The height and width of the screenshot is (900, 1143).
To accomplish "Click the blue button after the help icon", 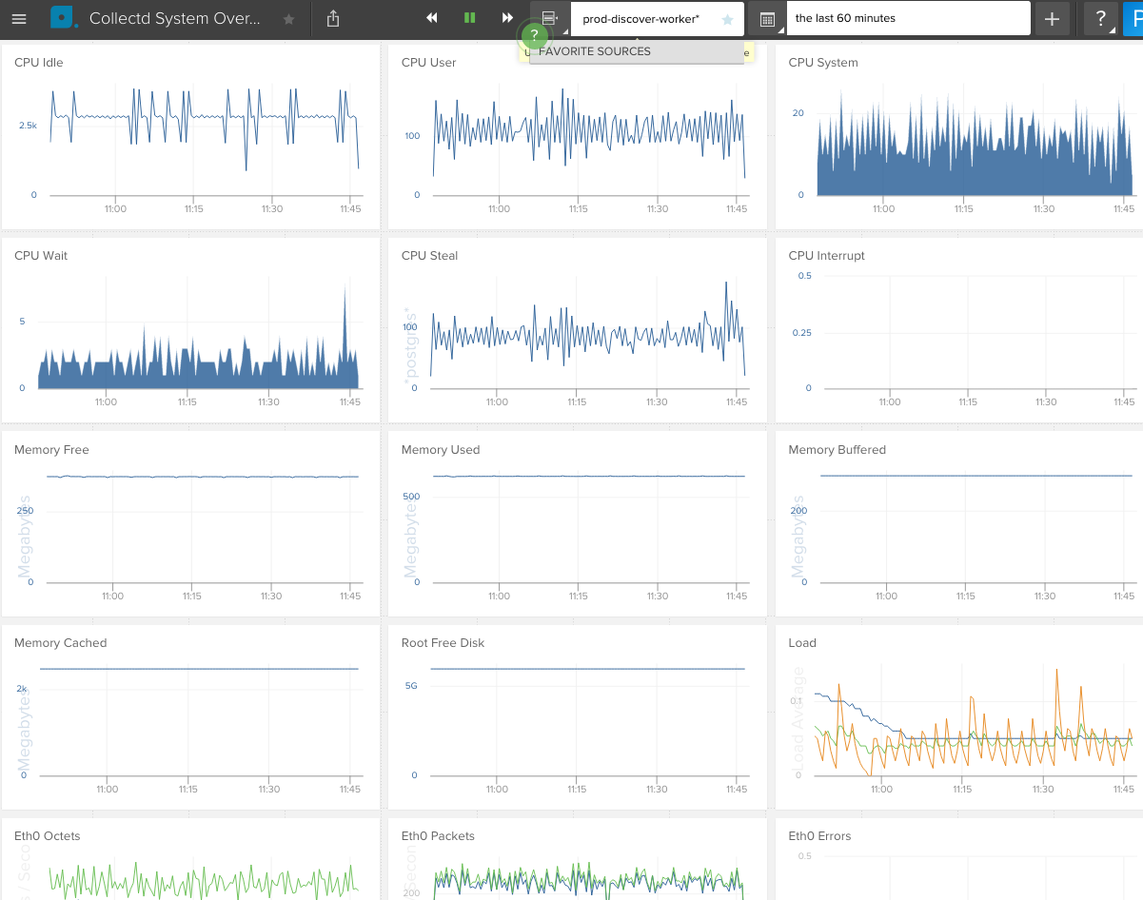I will coord(1134,19).
